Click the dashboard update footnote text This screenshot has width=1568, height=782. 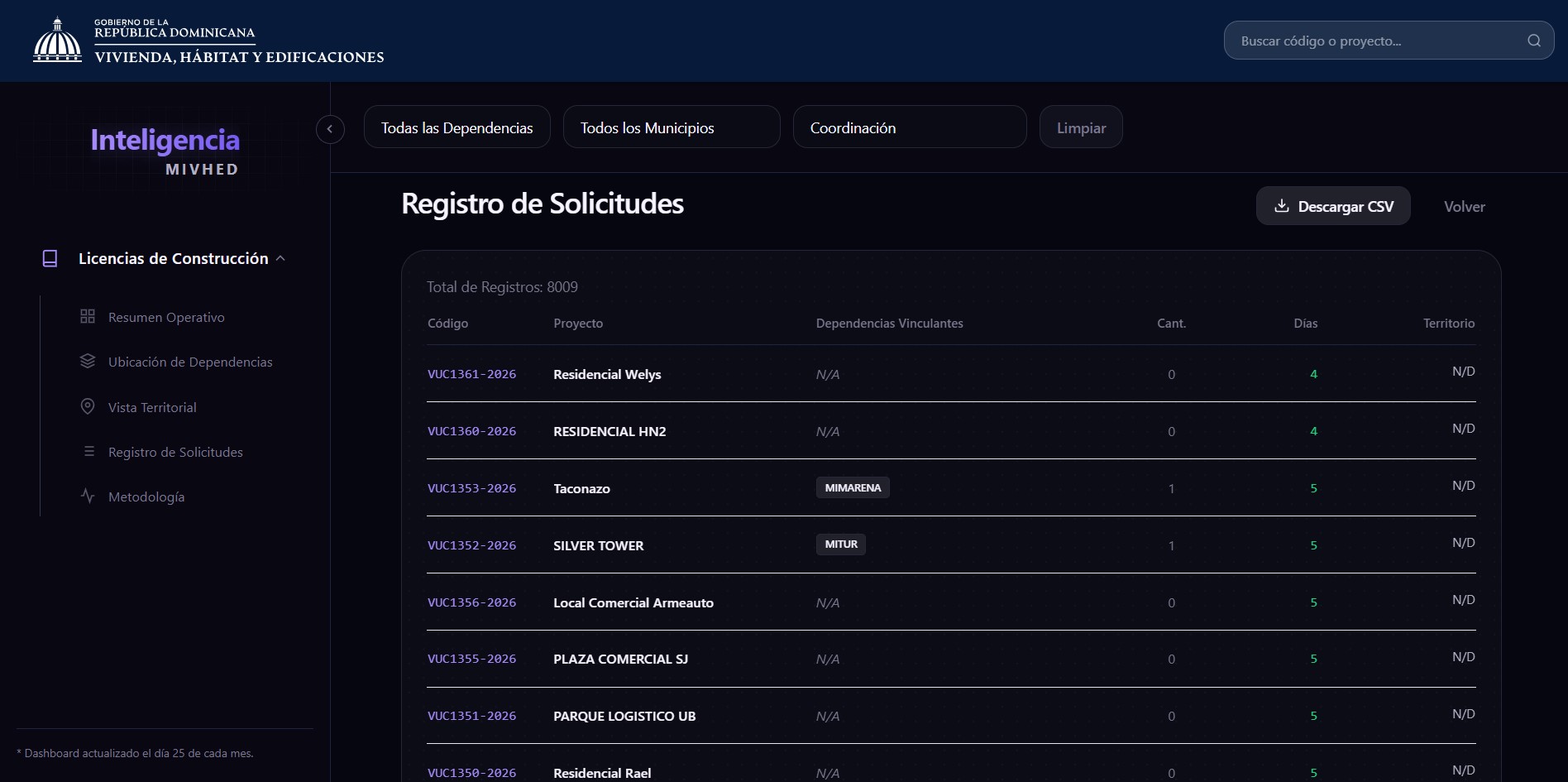pyautogui.click(x=135, y=753)
